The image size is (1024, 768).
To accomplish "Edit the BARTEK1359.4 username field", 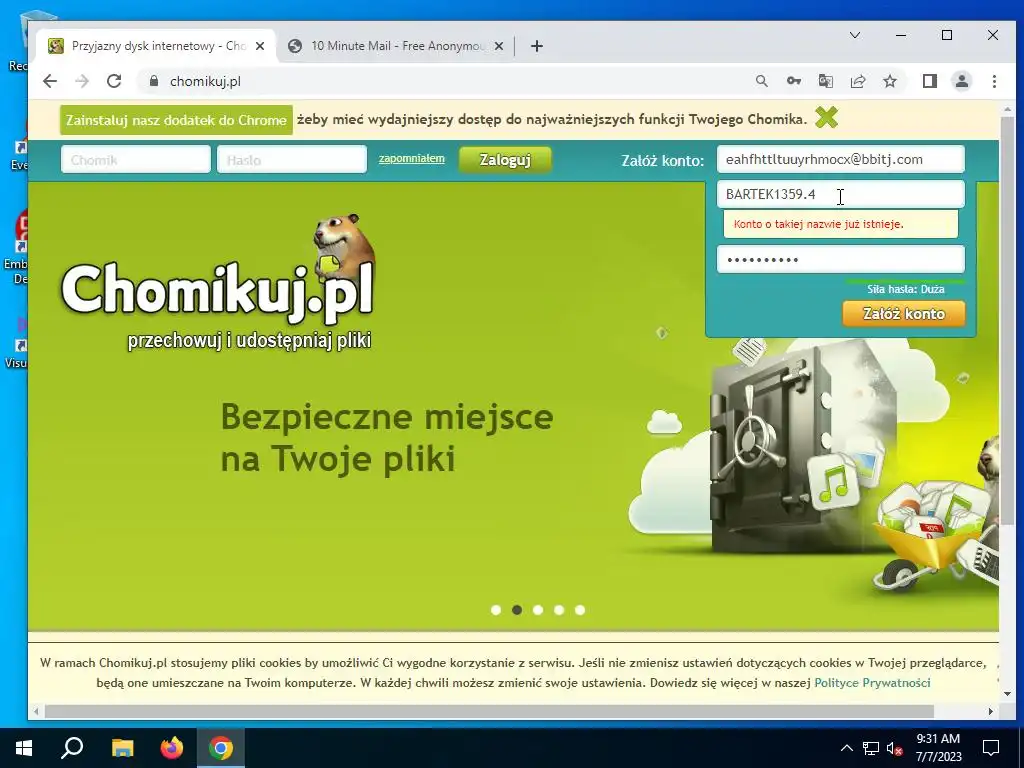I will 840,194.
